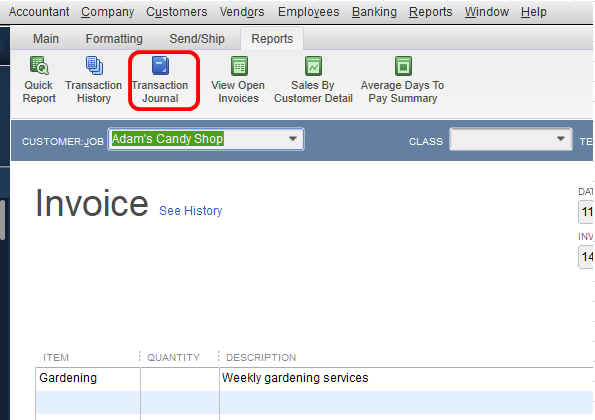
Task: Click the Weekly gardening services description cell
Action: click(406, 378)
